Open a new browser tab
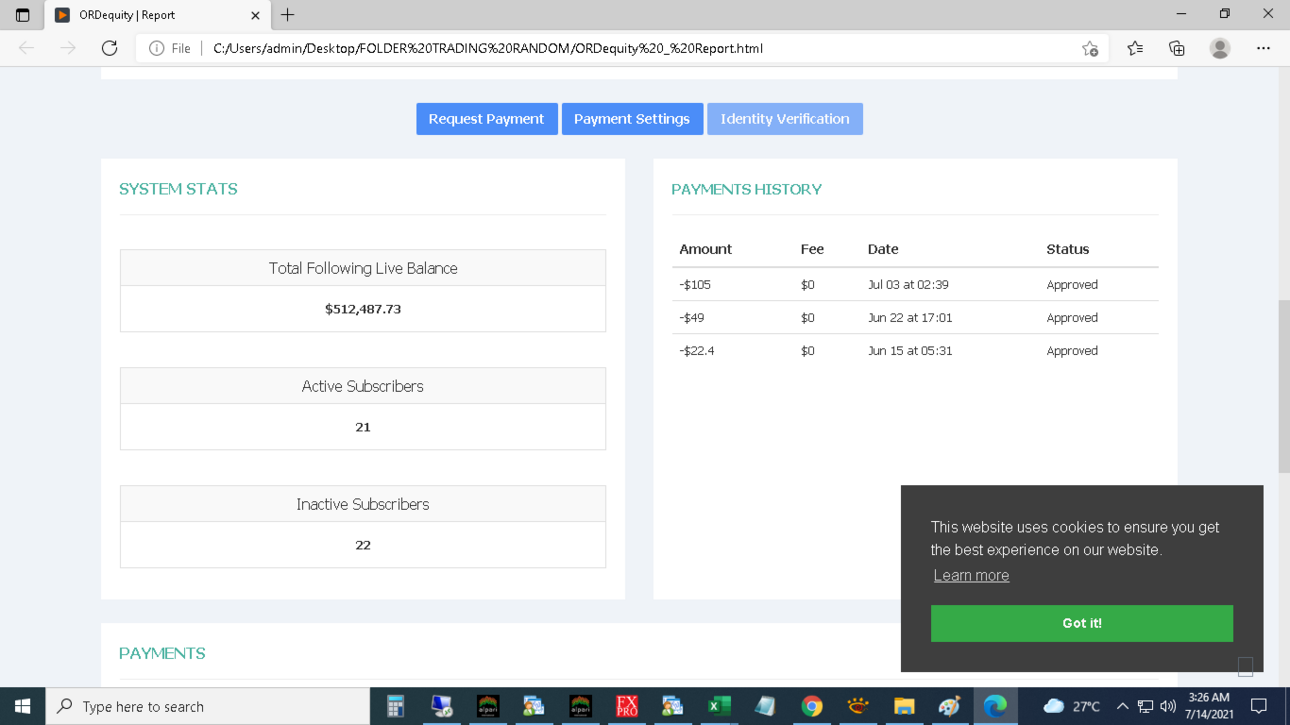 pyautogui.click(x=288, y=15)
